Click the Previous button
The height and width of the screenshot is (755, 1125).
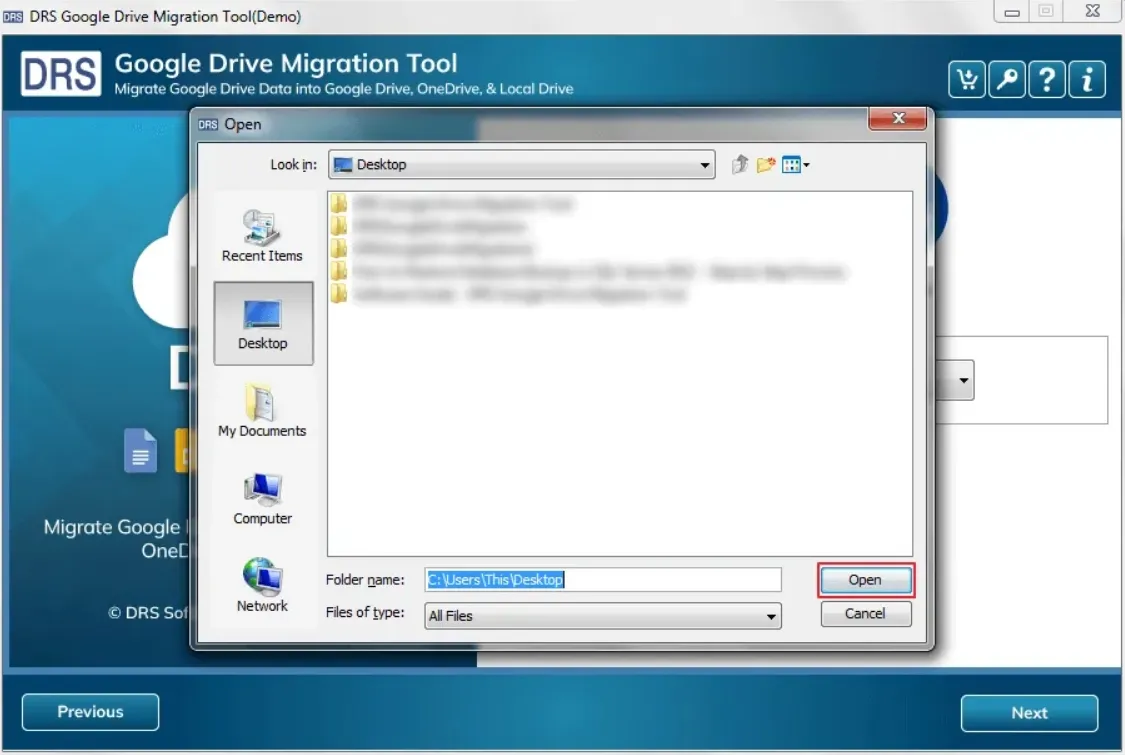pyautogui.click(x=90, y=712)
